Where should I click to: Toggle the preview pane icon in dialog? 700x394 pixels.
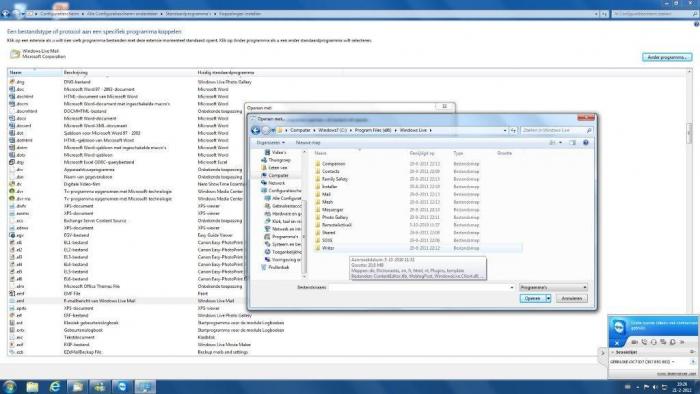tap(573, 142)
